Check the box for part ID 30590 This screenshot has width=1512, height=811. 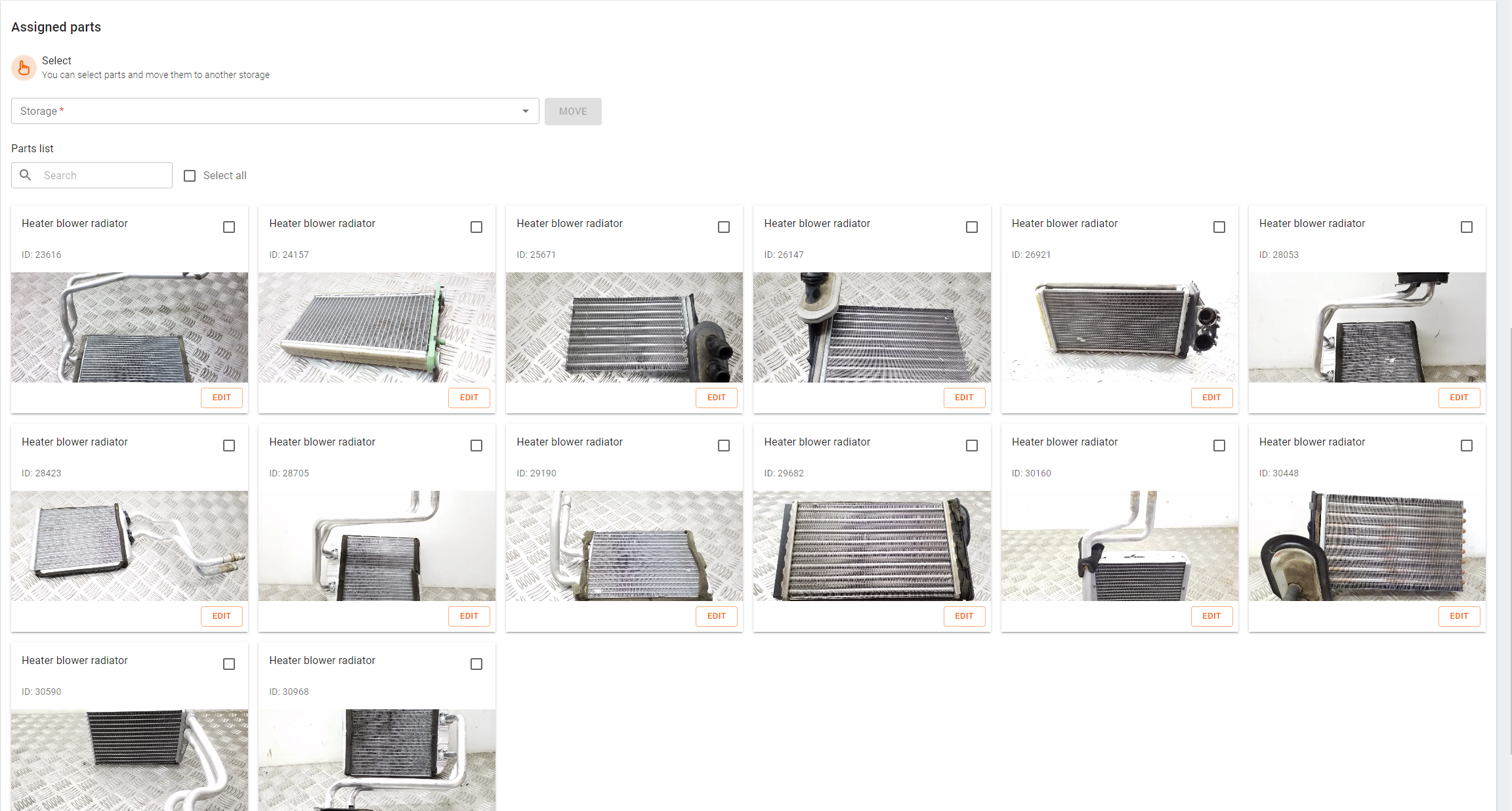pyautogui.click(x=229, y=664)
